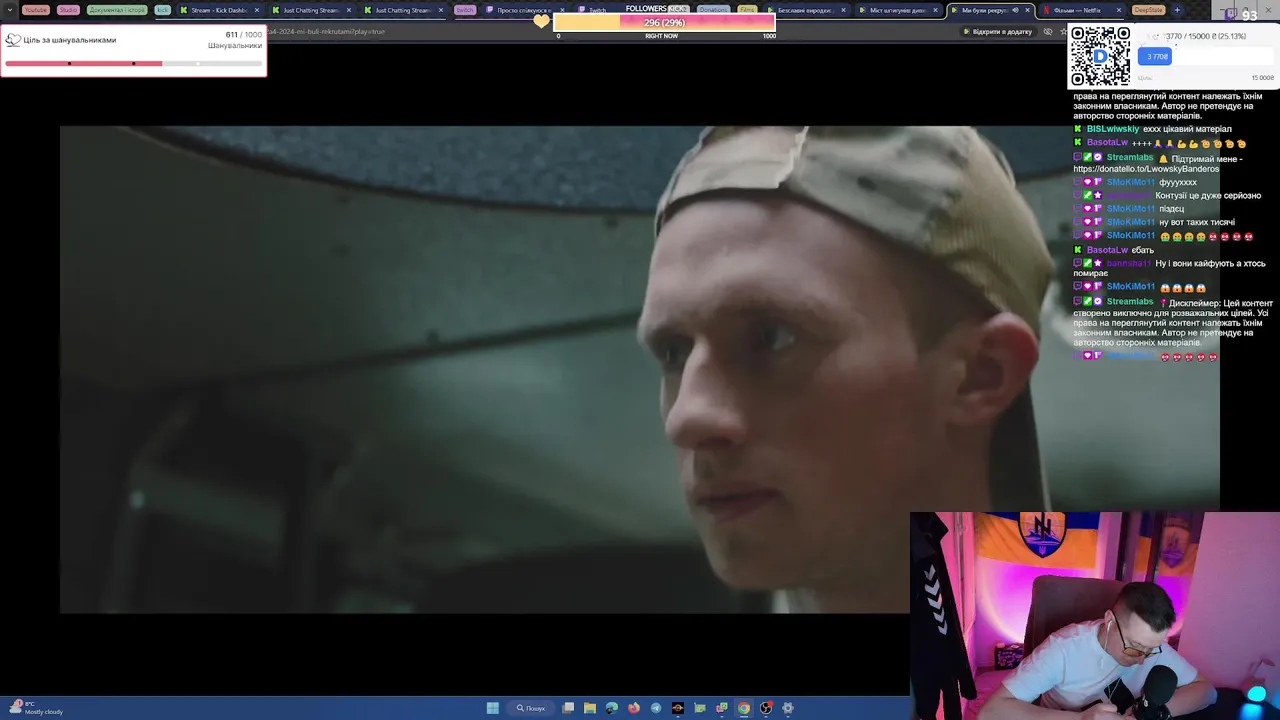
Task: Open Google Chrome taskbar icon
Action: click(744, 708)
